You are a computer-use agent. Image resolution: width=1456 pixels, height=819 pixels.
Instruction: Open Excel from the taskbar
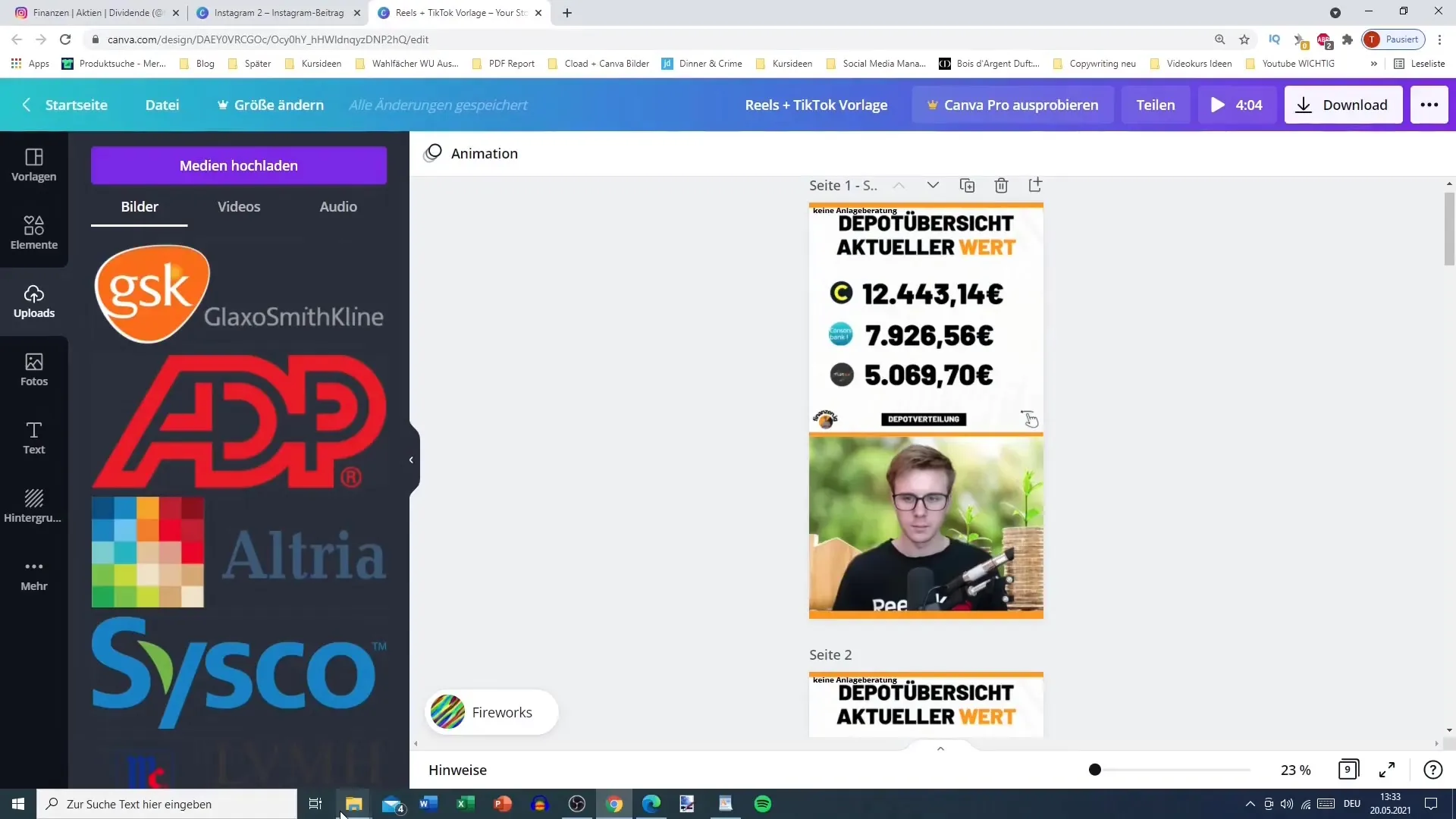pyautogui.click(x=466, y=804)
